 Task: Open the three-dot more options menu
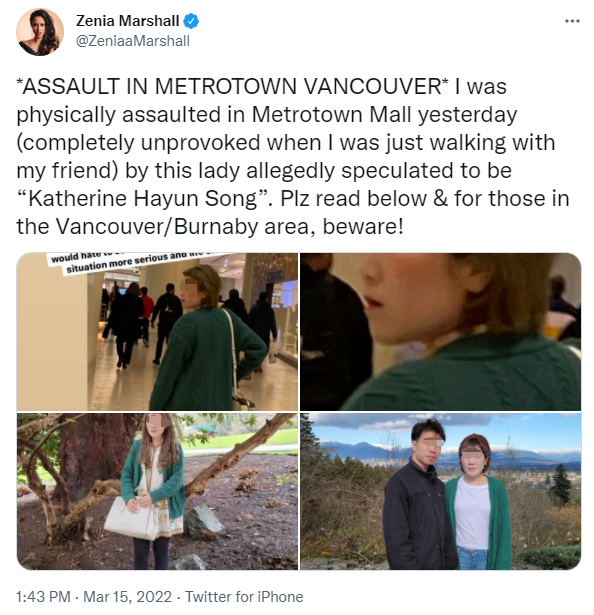[572, 21]
